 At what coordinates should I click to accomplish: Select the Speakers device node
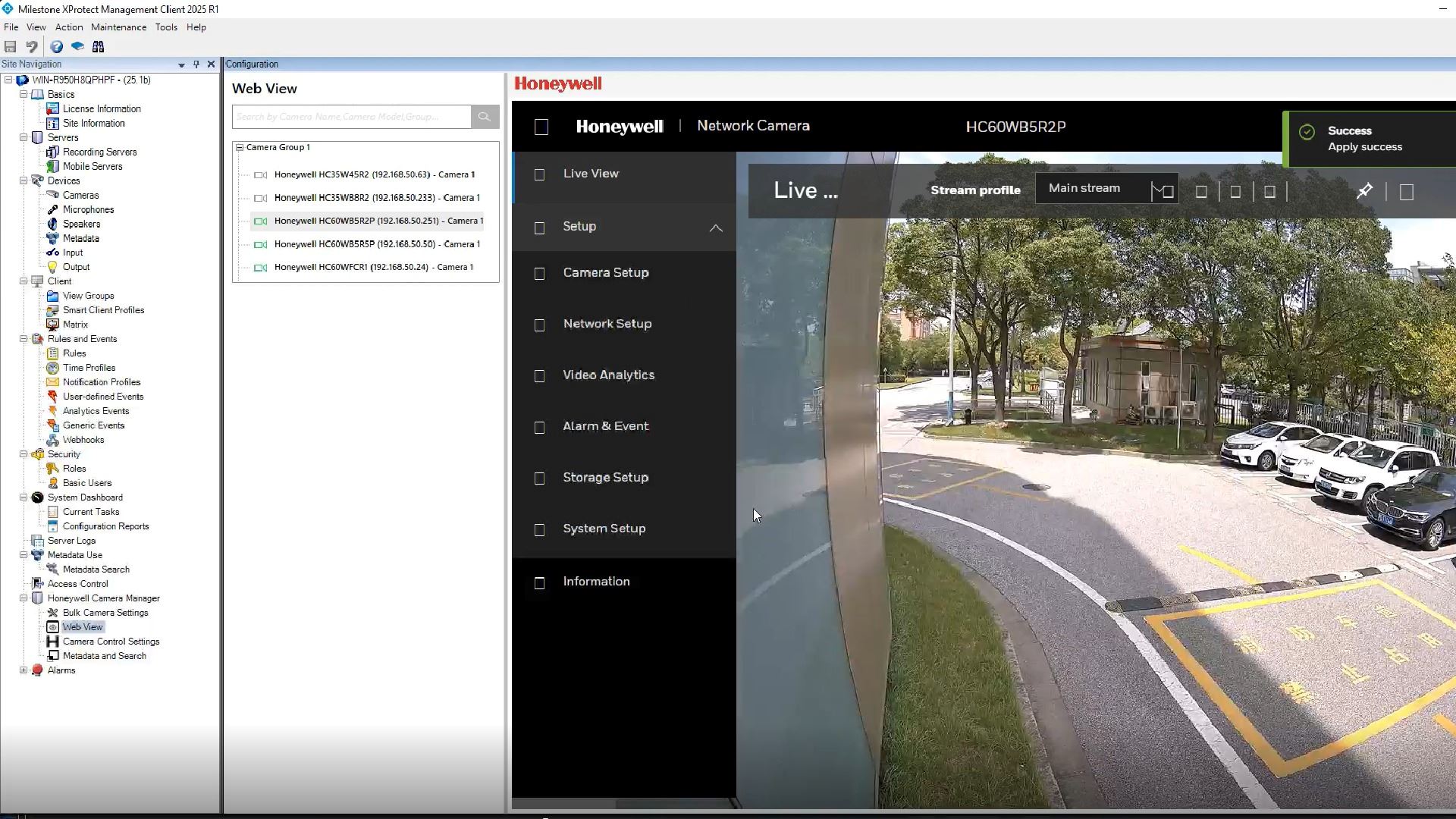[81, 224]
